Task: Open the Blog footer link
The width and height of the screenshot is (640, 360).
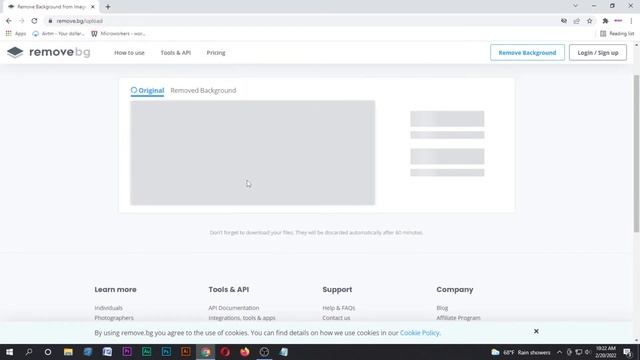Action: coord(442,308)
